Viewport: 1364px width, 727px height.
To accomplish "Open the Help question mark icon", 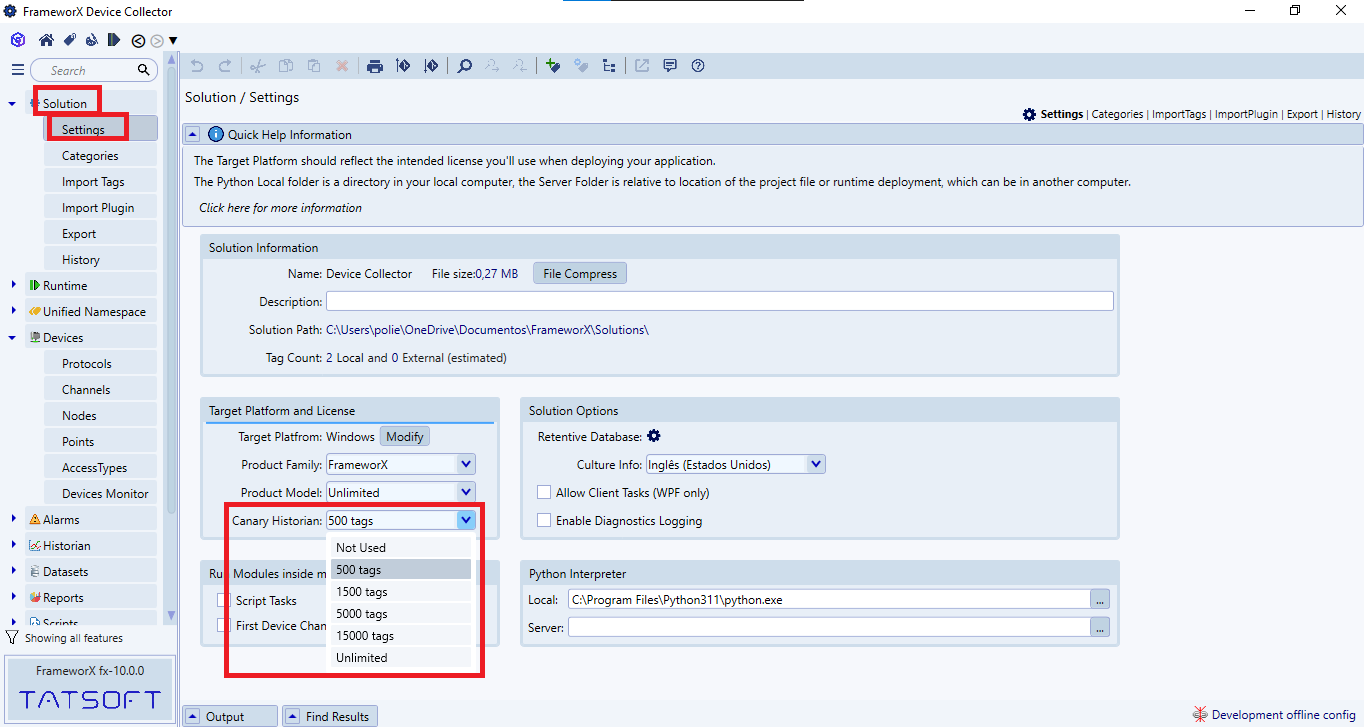I will pos(698,66).
